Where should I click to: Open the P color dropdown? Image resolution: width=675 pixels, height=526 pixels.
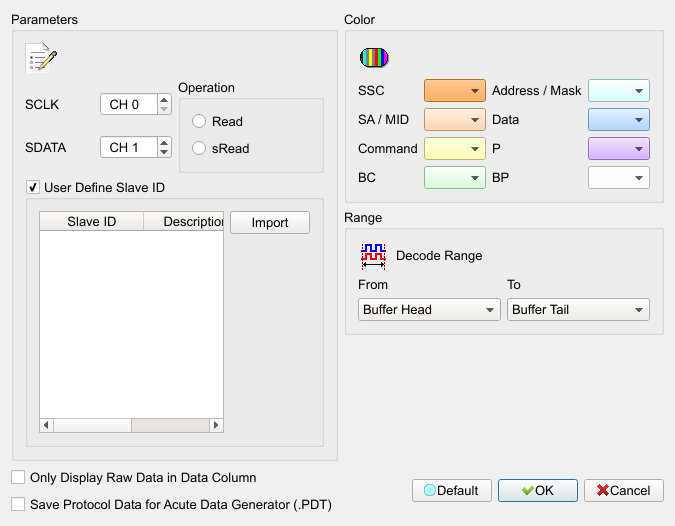tap(619, 149)
